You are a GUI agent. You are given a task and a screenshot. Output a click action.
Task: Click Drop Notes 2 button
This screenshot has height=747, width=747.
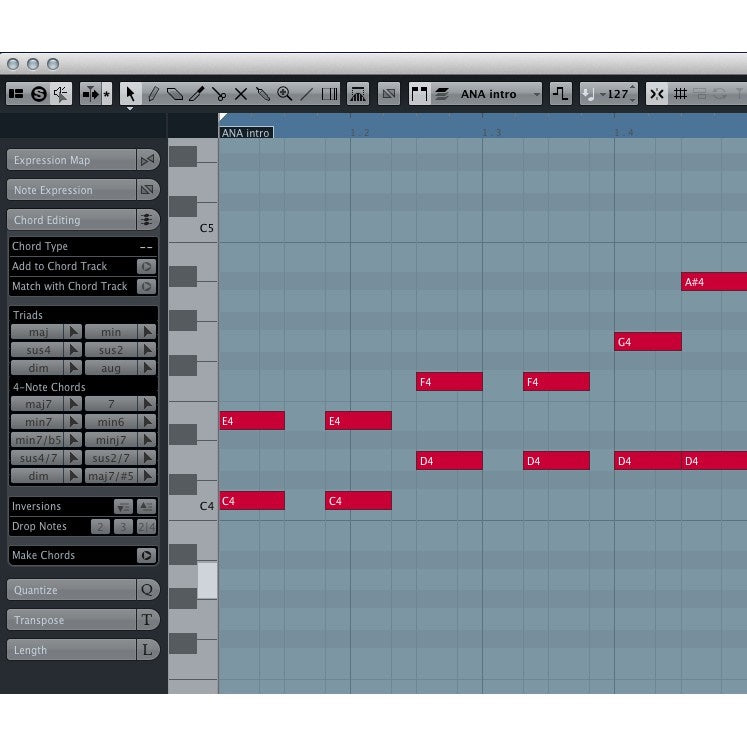point(100,527)
